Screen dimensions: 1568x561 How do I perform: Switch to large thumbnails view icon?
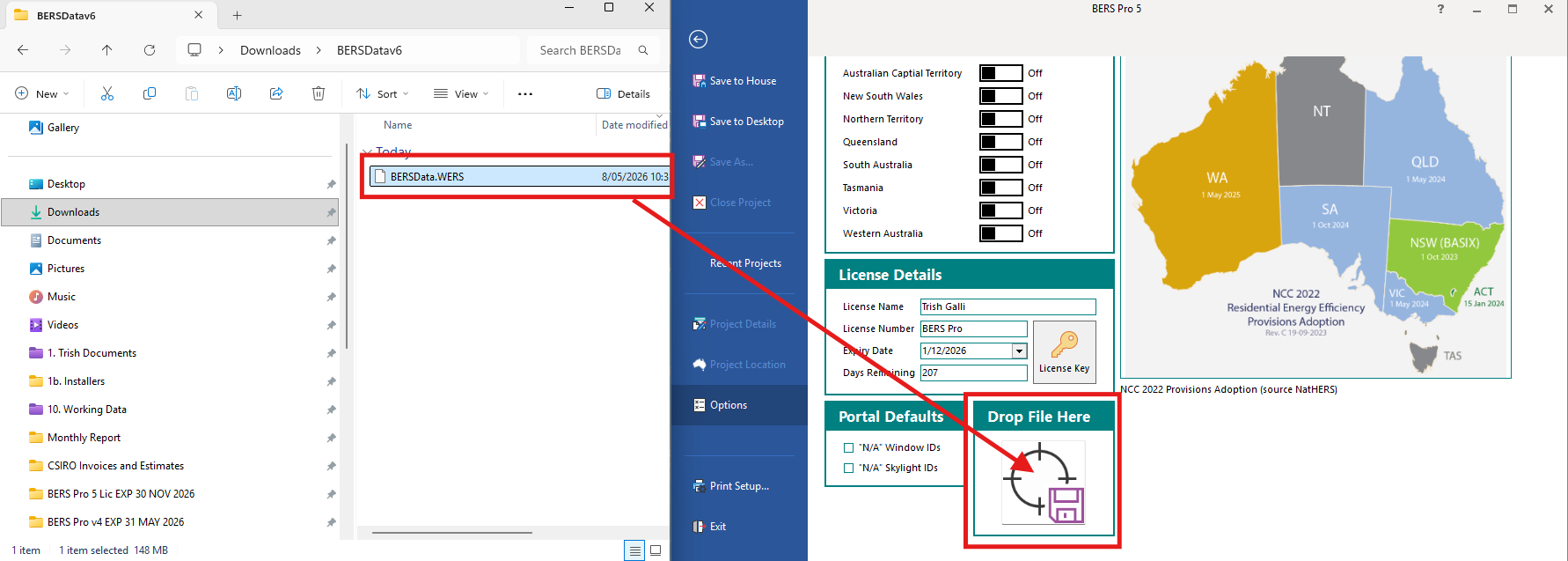point(656,550)
